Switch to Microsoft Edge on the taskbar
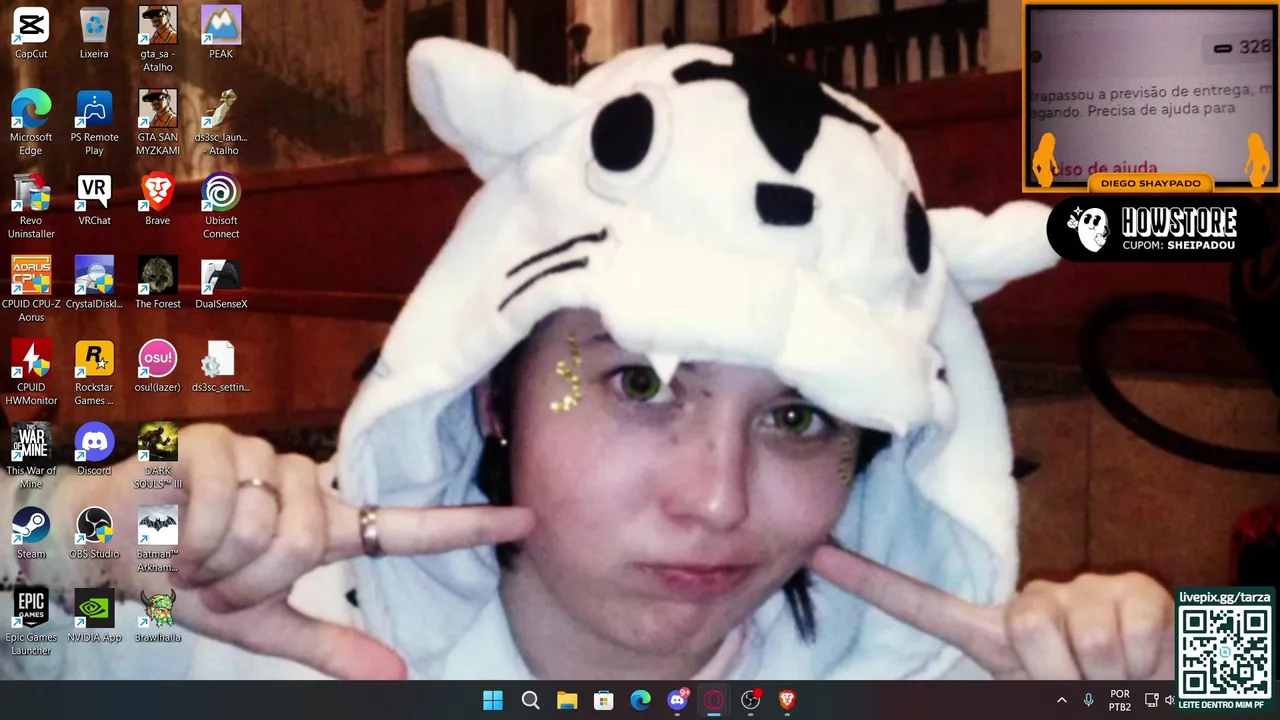 [640, 700]
